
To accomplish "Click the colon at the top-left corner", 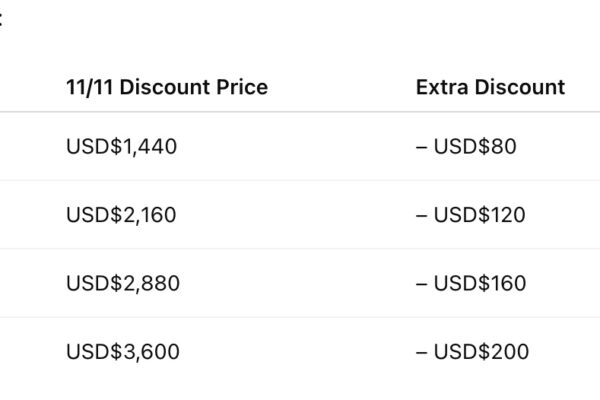I will tap(1, 18).
